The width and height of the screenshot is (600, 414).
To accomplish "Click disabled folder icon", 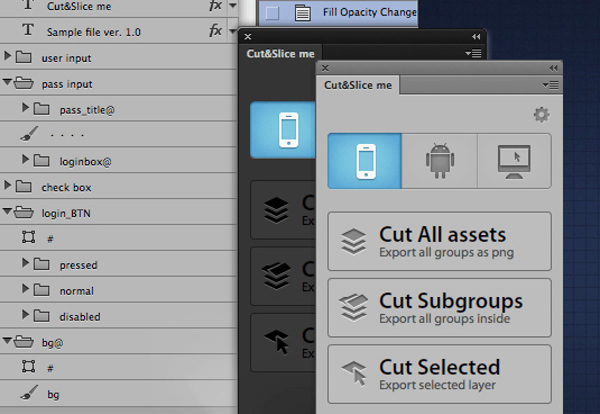I will tap(42, 316).
